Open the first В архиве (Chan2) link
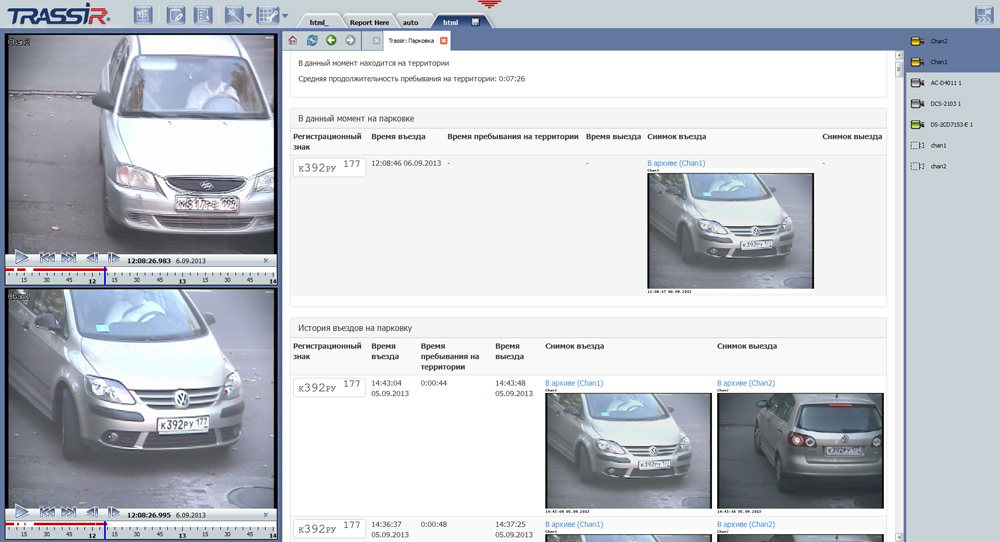This screenshot has height=542, width=1000. (745, 383)
